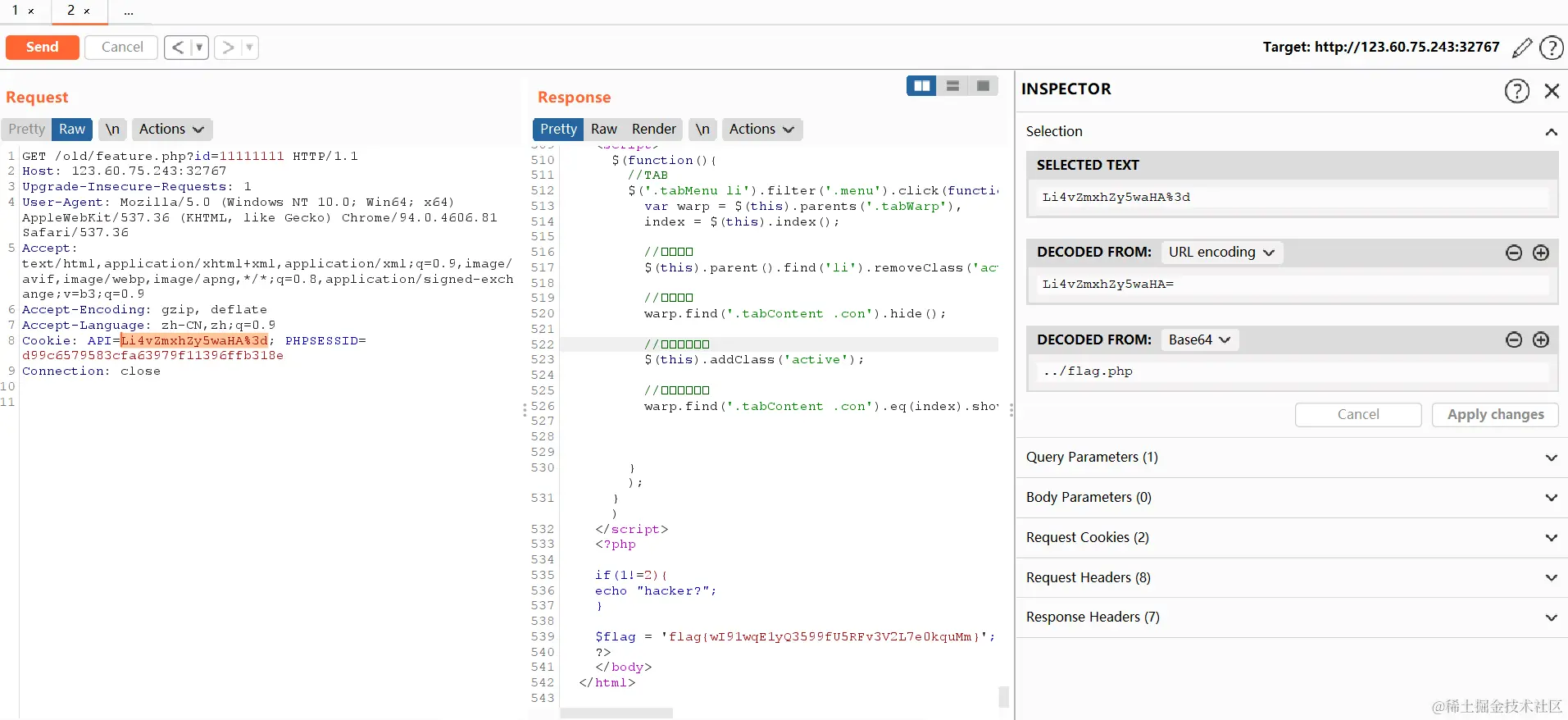Edit the selected text field
Viewport: 1568px width, 720px height.
(x=1292, y=198)
